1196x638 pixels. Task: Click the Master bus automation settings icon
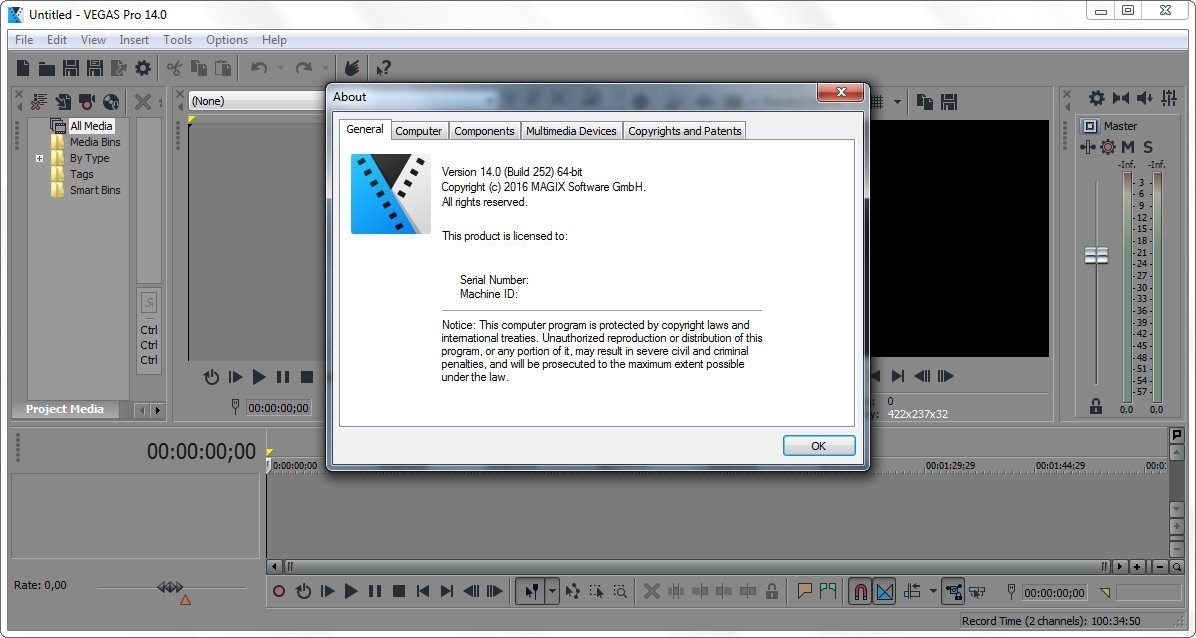(1108, 147)
